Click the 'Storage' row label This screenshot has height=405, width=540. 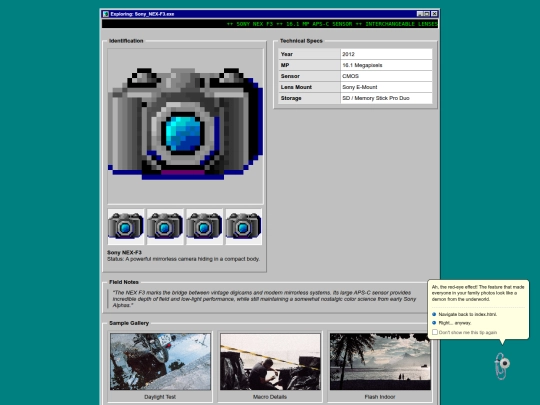point(309,98)
